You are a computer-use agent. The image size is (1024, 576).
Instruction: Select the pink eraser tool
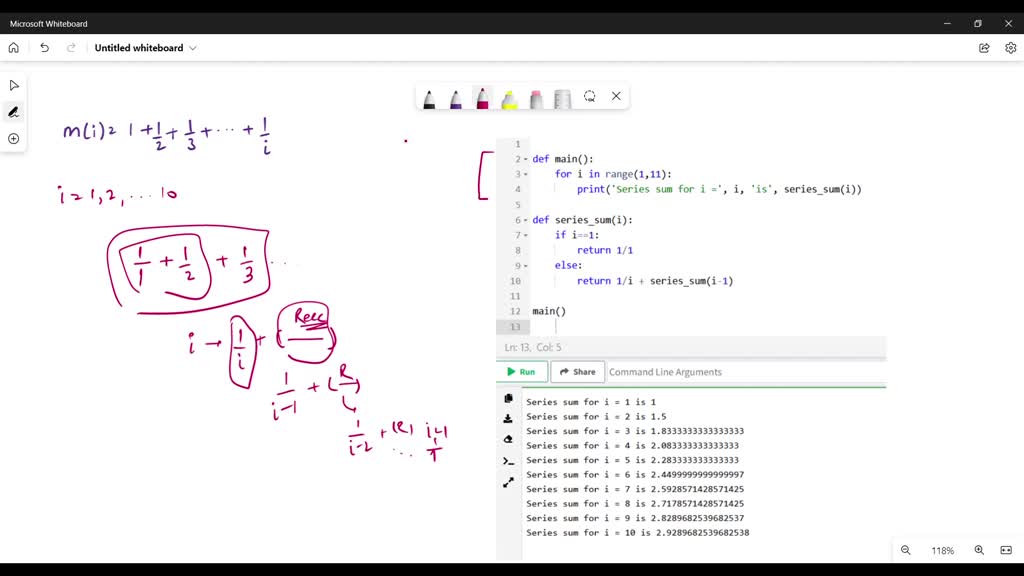coord(536,99)
